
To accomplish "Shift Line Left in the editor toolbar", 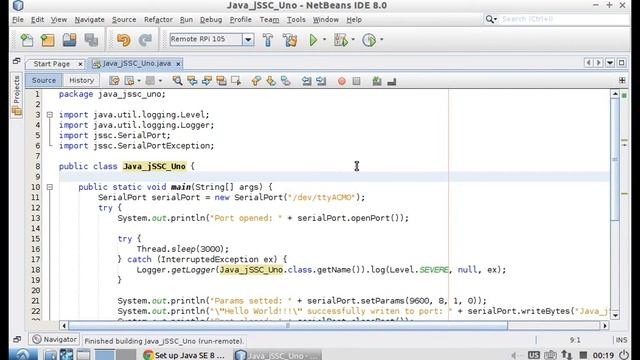I will click(306, 81).
